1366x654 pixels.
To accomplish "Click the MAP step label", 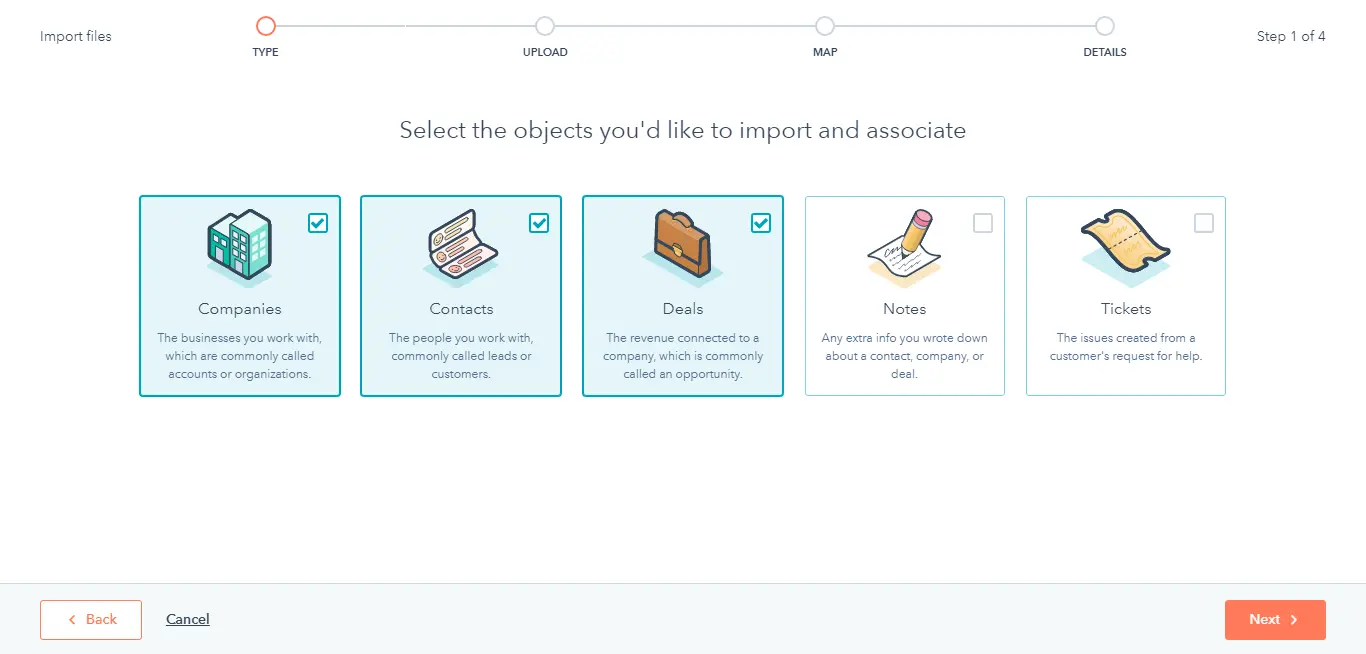I will tap(825, 51).
